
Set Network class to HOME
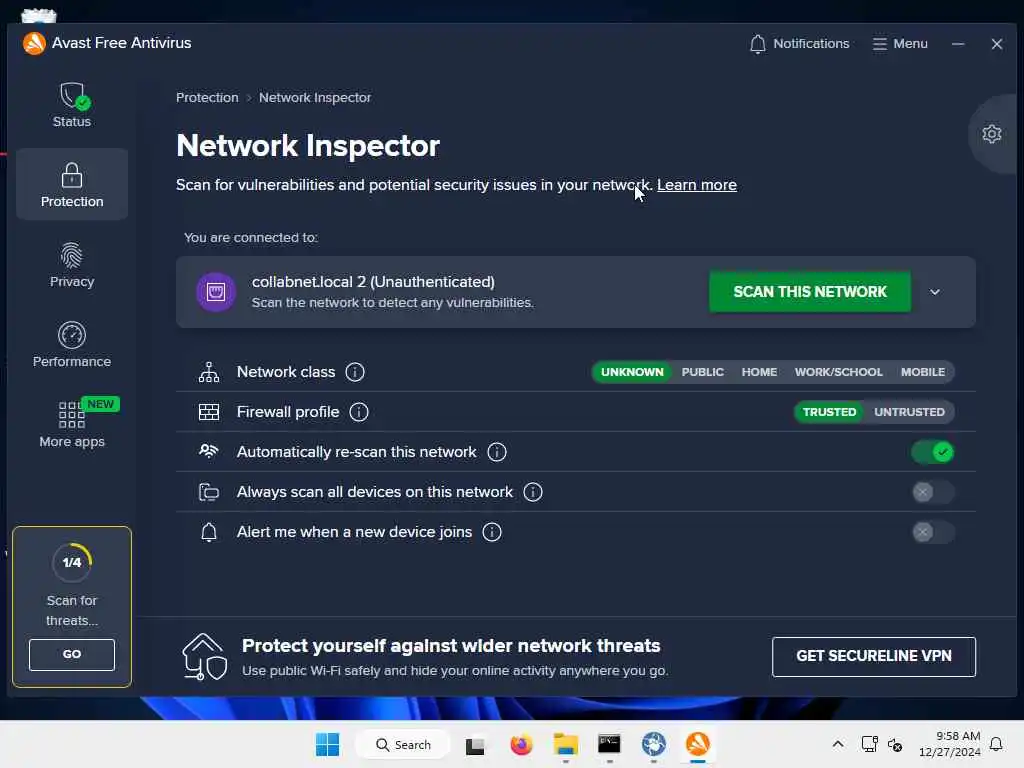[x=759, y=372]
